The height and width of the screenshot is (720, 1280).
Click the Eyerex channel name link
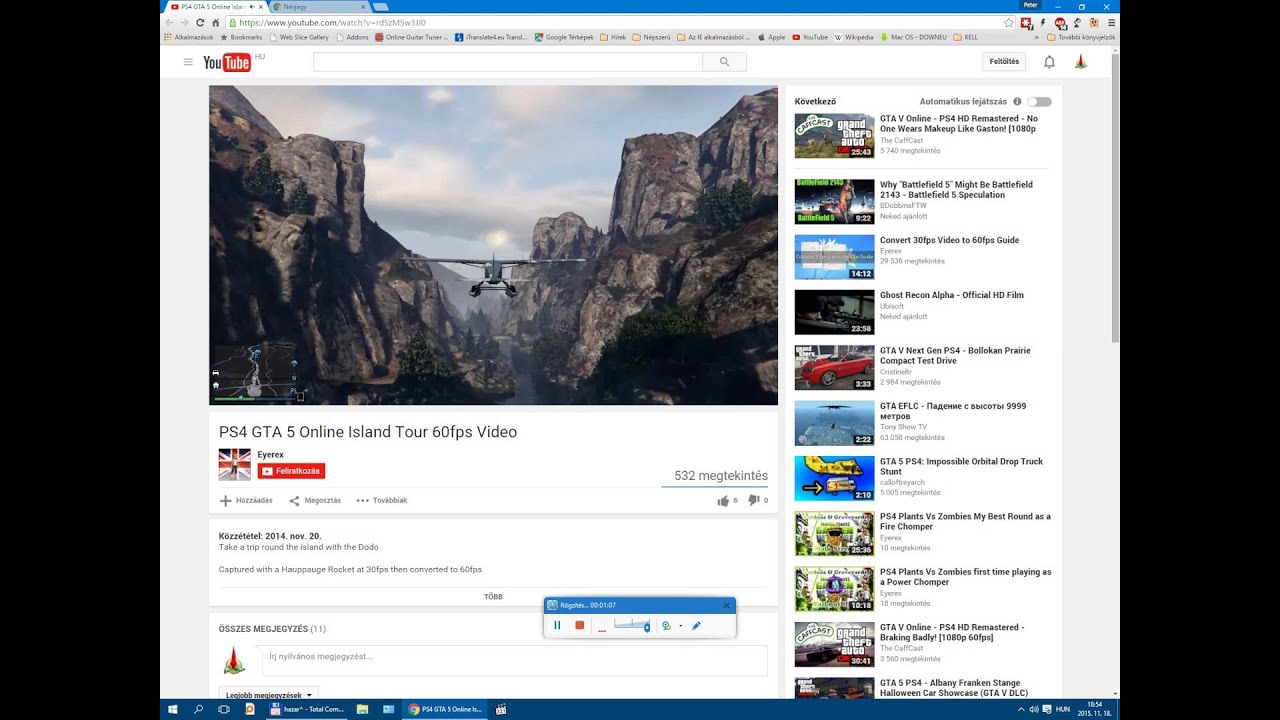click(270, 455)
